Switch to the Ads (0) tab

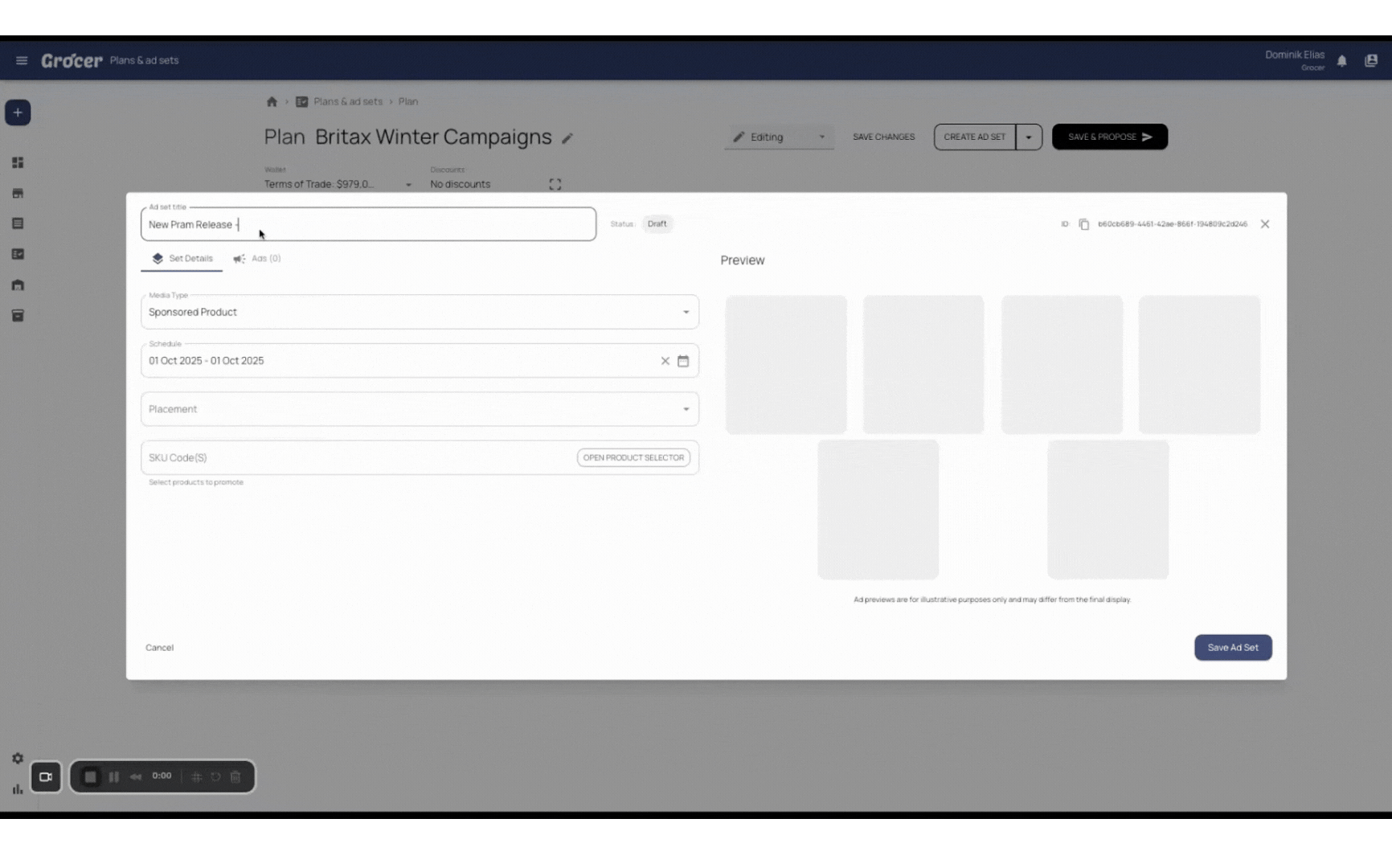pos(257,259)
